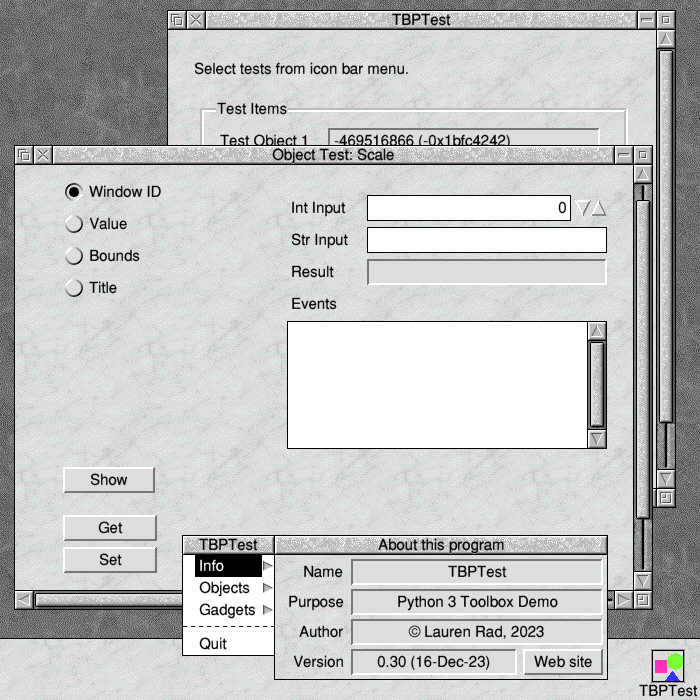700x700 pixels.
Task: Close the TBPTest main window
Action: click(196, 20)
